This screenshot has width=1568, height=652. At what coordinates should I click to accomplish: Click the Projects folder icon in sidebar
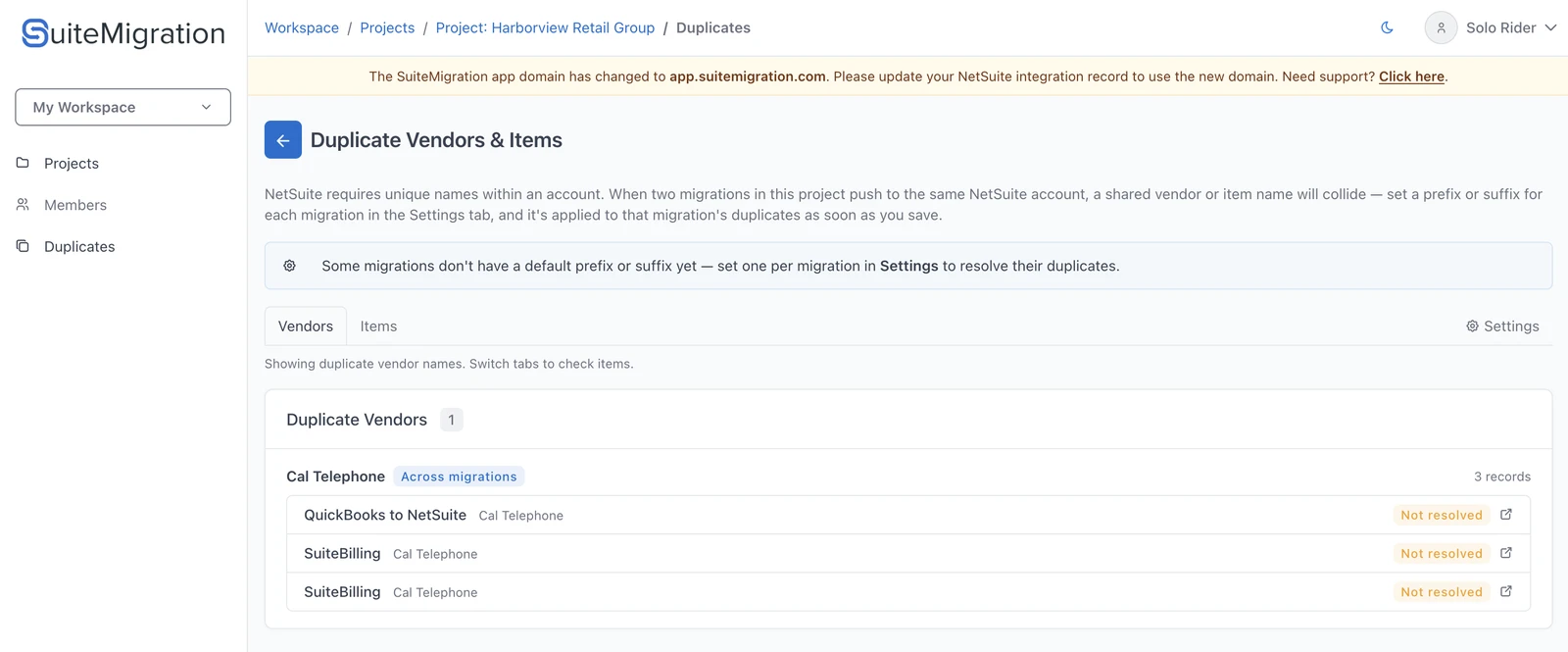23,163
